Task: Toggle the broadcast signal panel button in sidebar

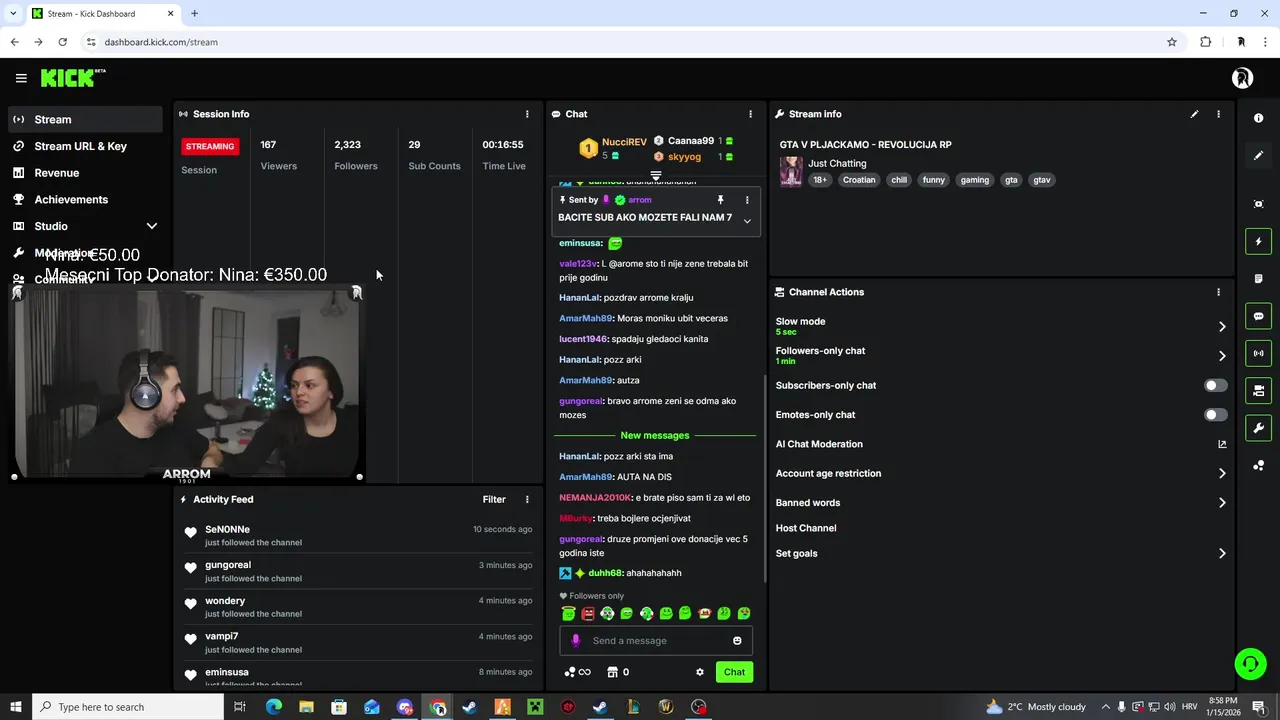Action: (1258, 353)
